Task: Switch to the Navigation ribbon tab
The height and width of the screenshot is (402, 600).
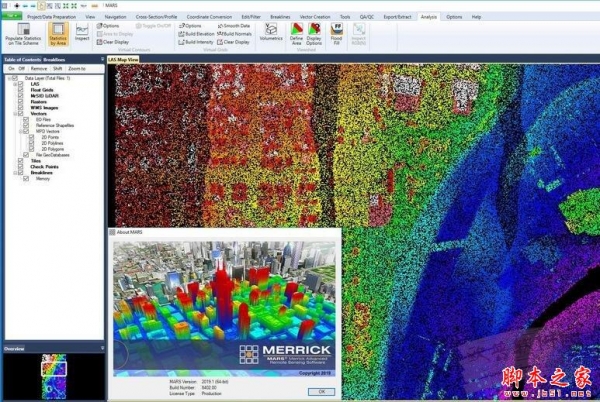Action: coord(115,17)
